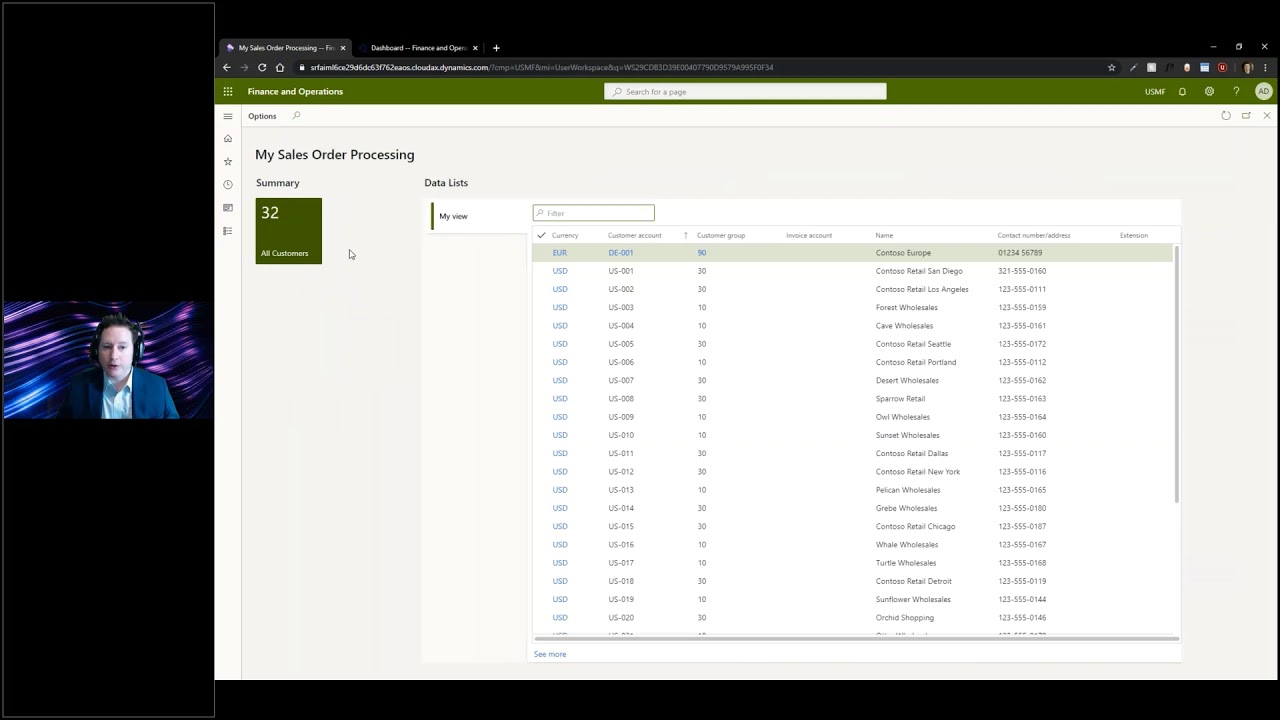This screenshot has width=1280, height=720.
Task: Open Recent clock icon in sidebar
Action: 228,185
